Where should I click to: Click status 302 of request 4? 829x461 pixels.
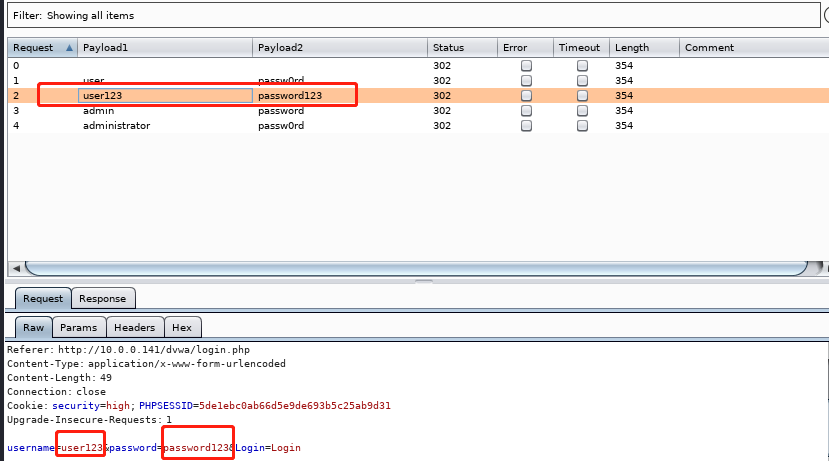442,126
